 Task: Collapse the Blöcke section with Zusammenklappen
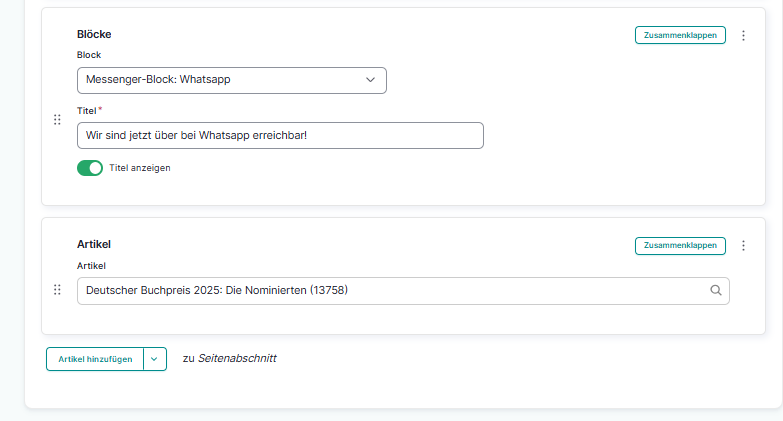coord(680,35)
